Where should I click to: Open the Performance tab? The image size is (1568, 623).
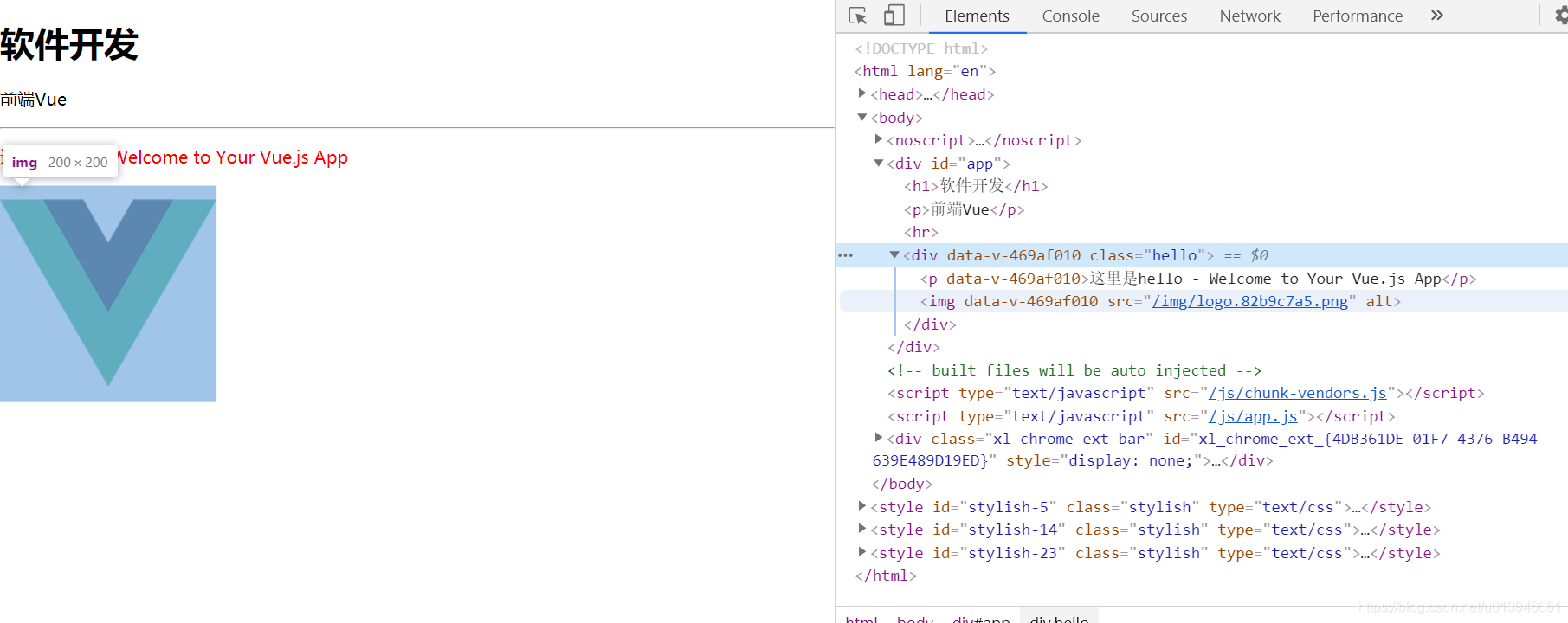tap(1358, 16)
